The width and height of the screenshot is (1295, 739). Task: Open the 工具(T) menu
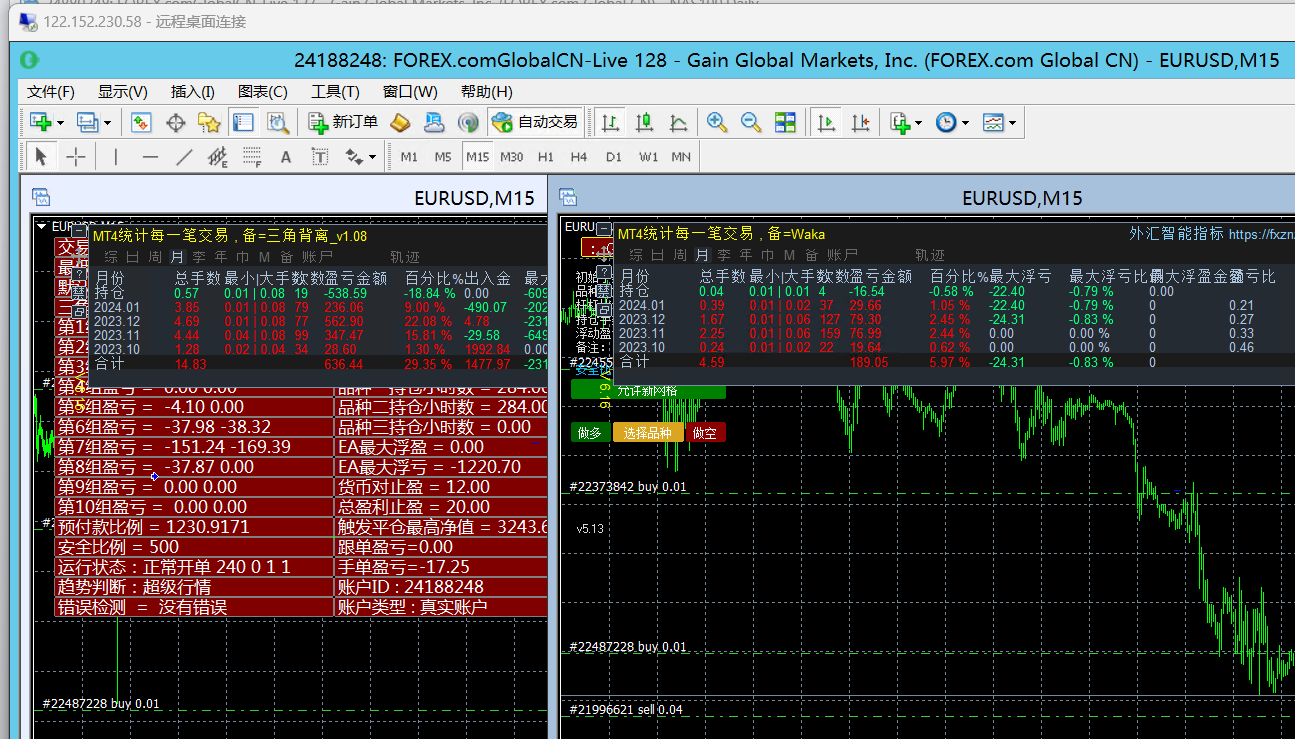coord(335,91)
